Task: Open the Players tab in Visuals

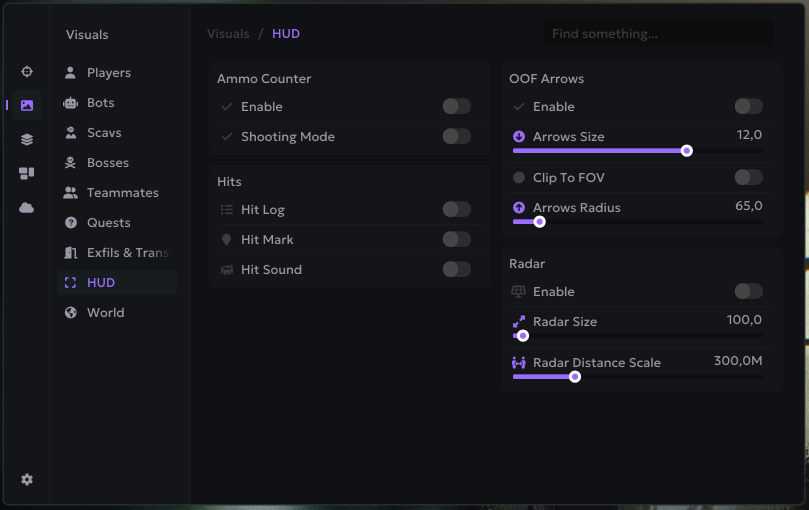Action: point(109,73)
